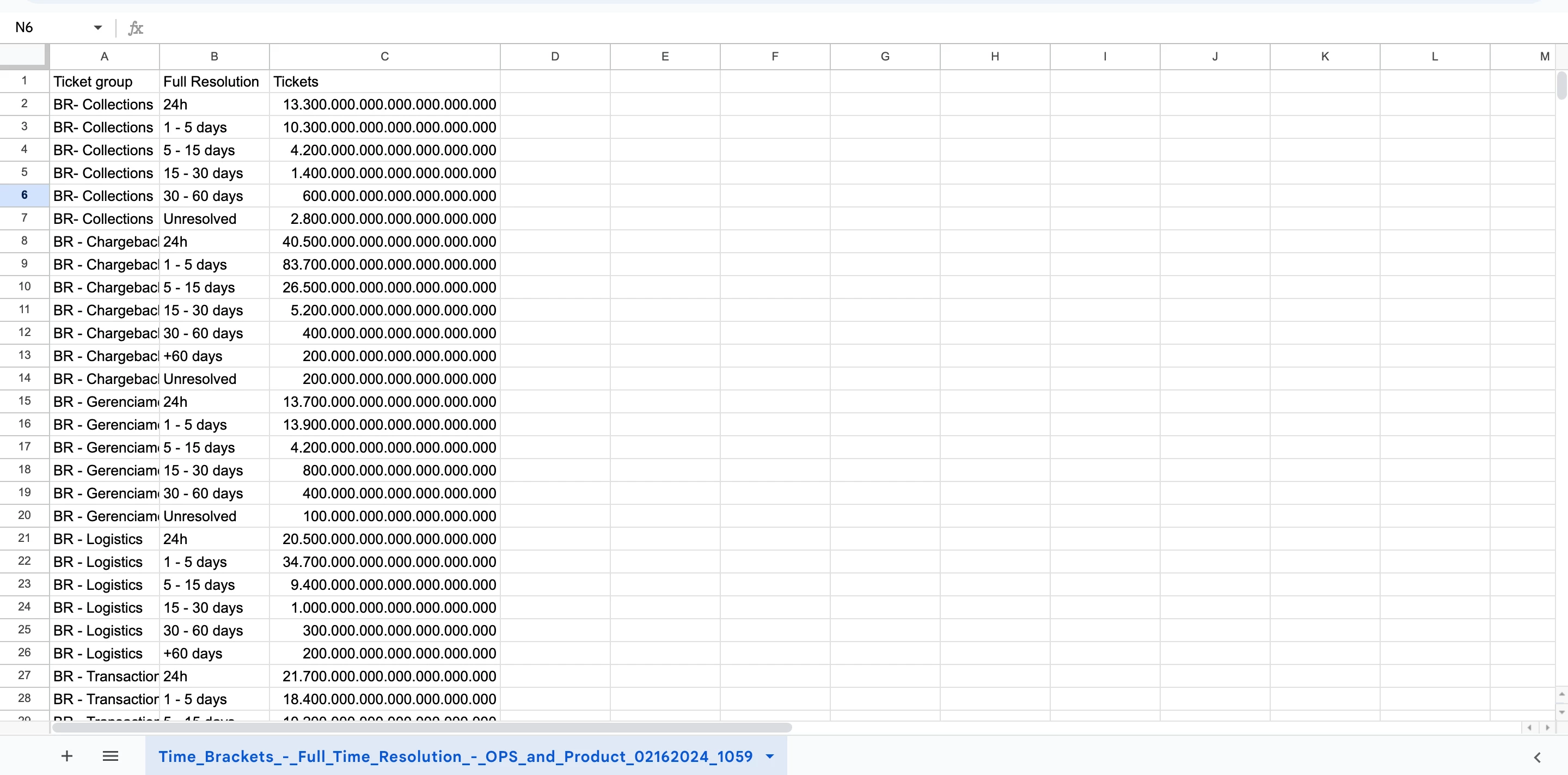Click the side panel collapse chevron
1568x775 pixels.
(x=1536, y=758)
